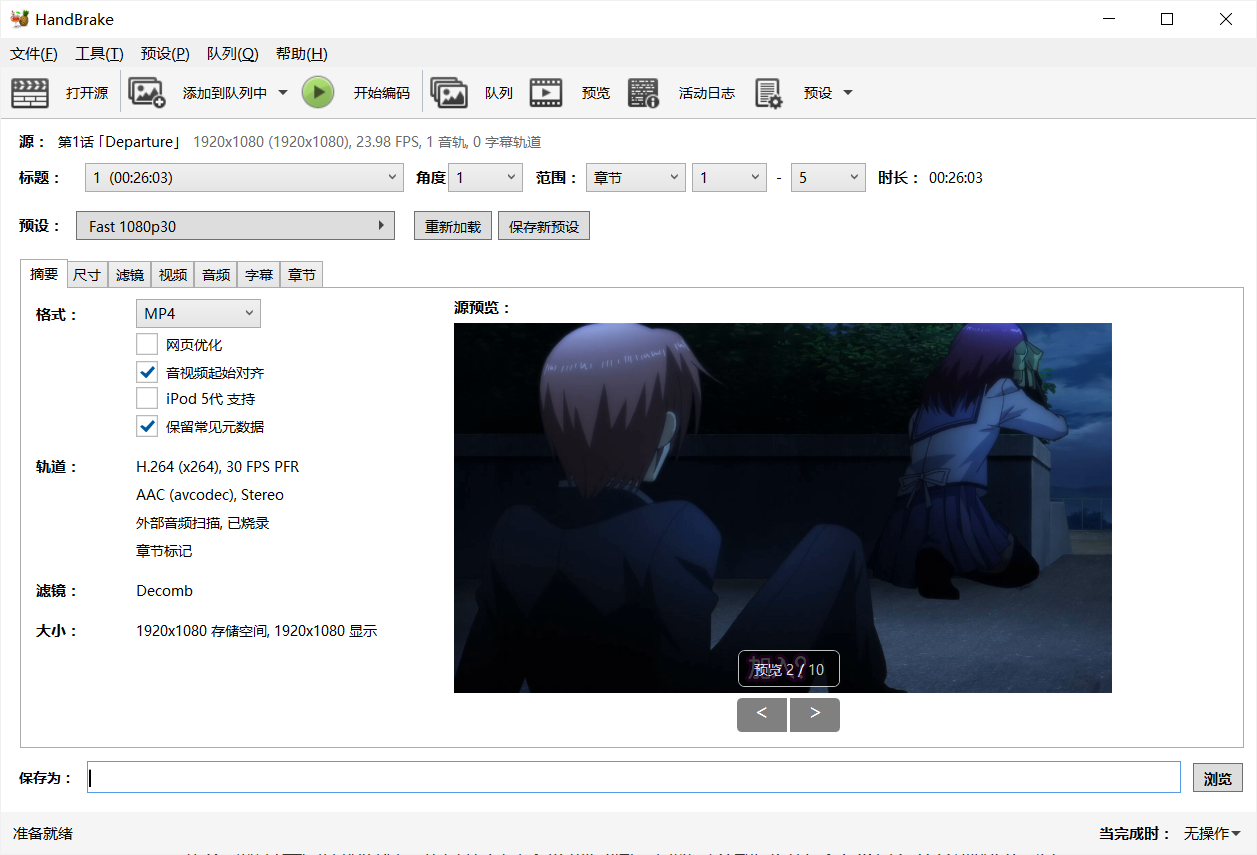Click the HandBrake app icon in title bar

(x=19, y=19)
